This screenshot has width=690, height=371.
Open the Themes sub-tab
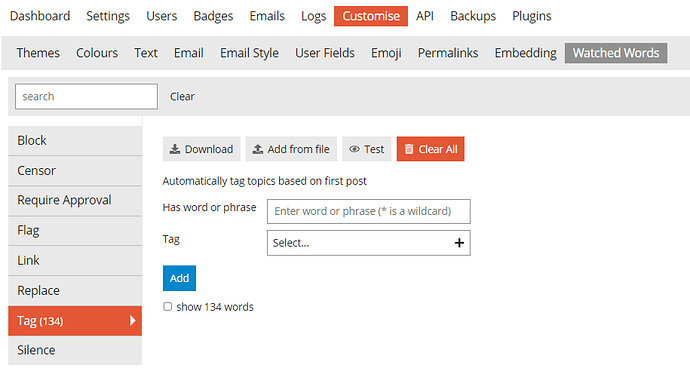(x=38, y=53)
